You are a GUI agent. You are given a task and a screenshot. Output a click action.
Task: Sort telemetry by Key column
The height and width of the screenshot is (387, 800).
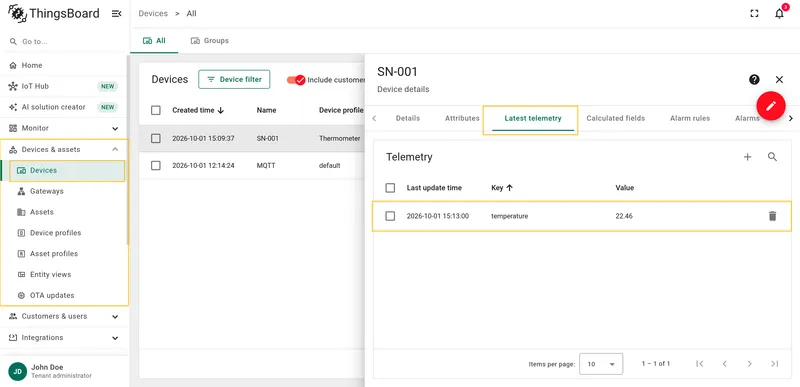[502, 188]
